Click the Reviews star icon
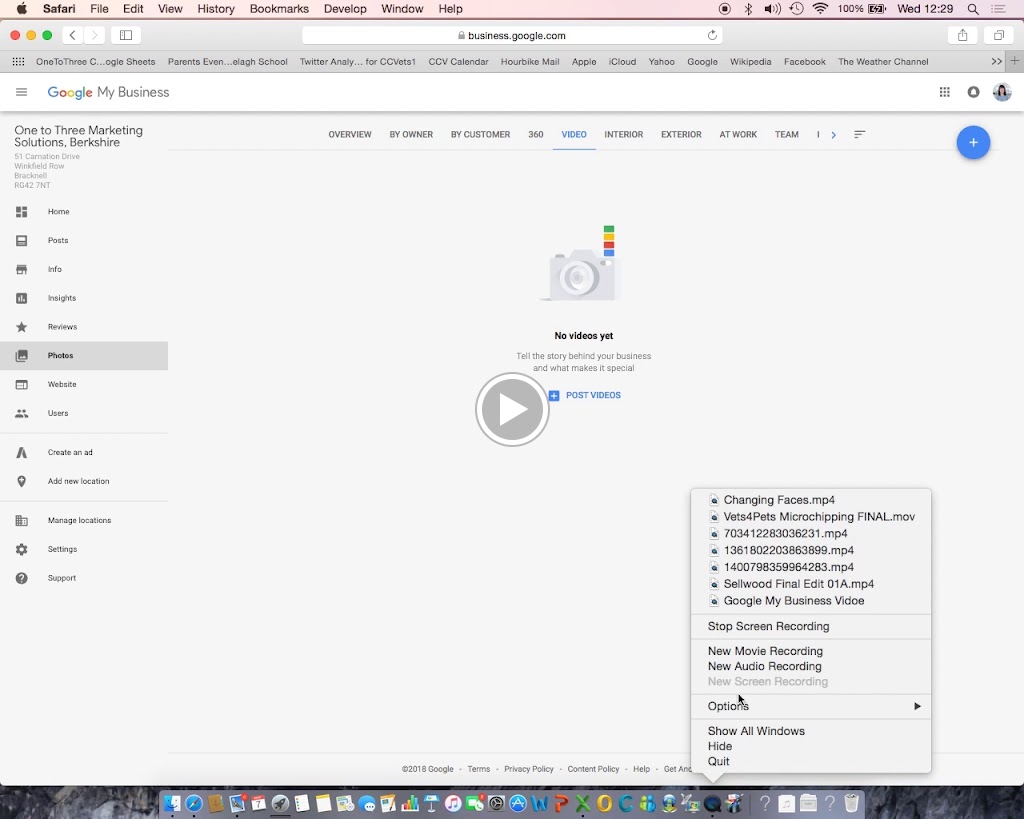Viewport: 1024px width, 819px height. pos(22,327)
